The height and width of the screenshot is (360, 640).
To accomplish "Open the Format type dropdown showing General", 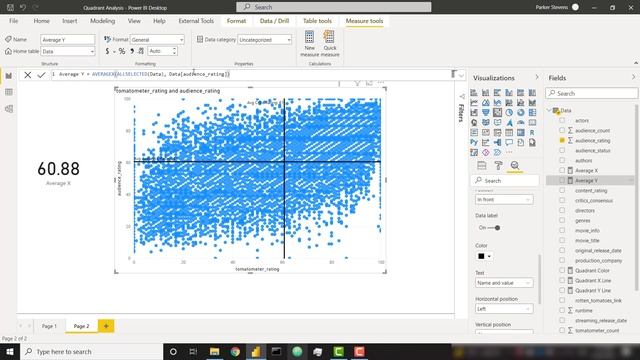I will tap(157, 40).
